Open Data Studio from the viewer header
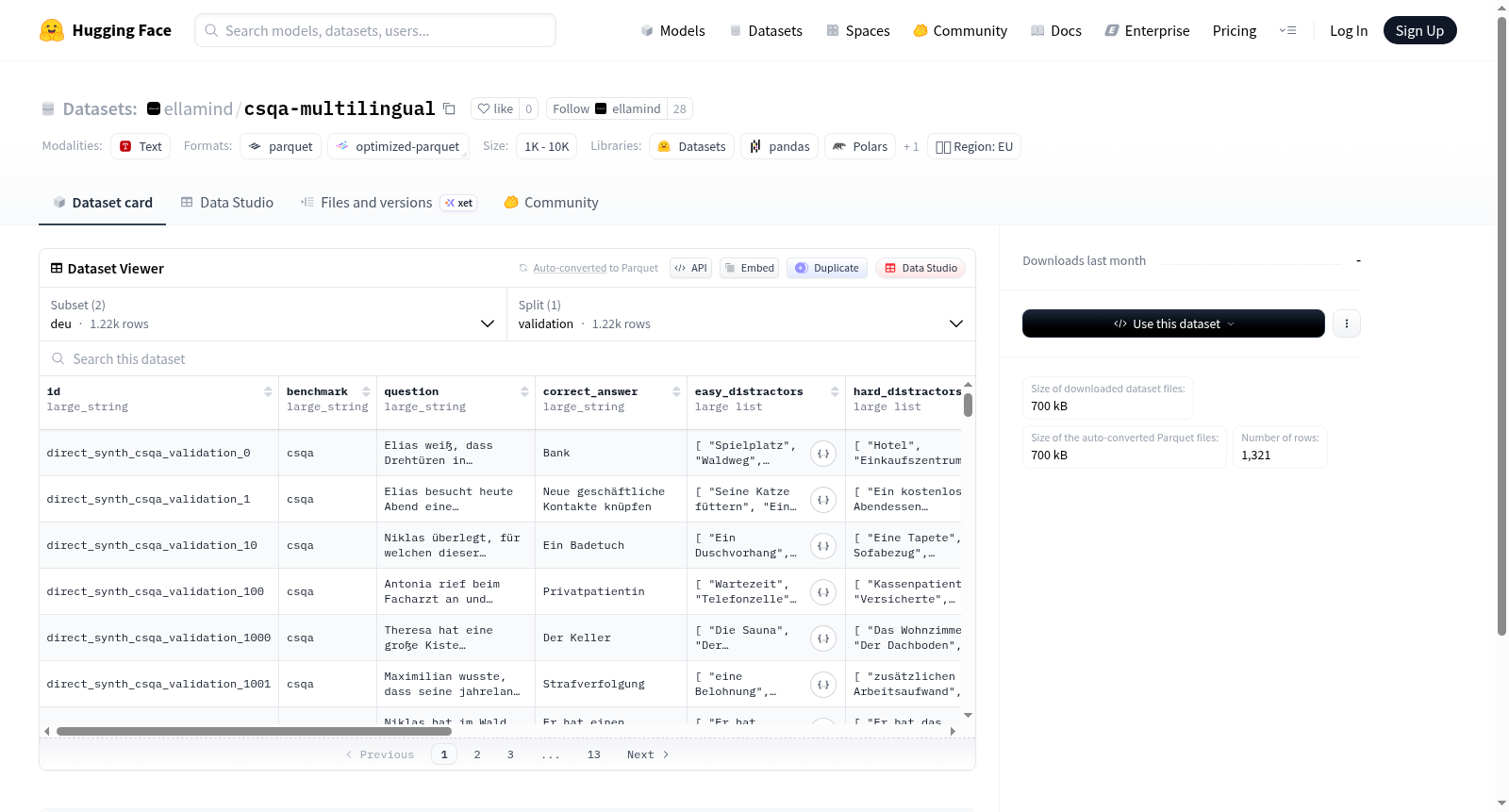This screenshot has height=812, width=1509. tap(920, 268)
